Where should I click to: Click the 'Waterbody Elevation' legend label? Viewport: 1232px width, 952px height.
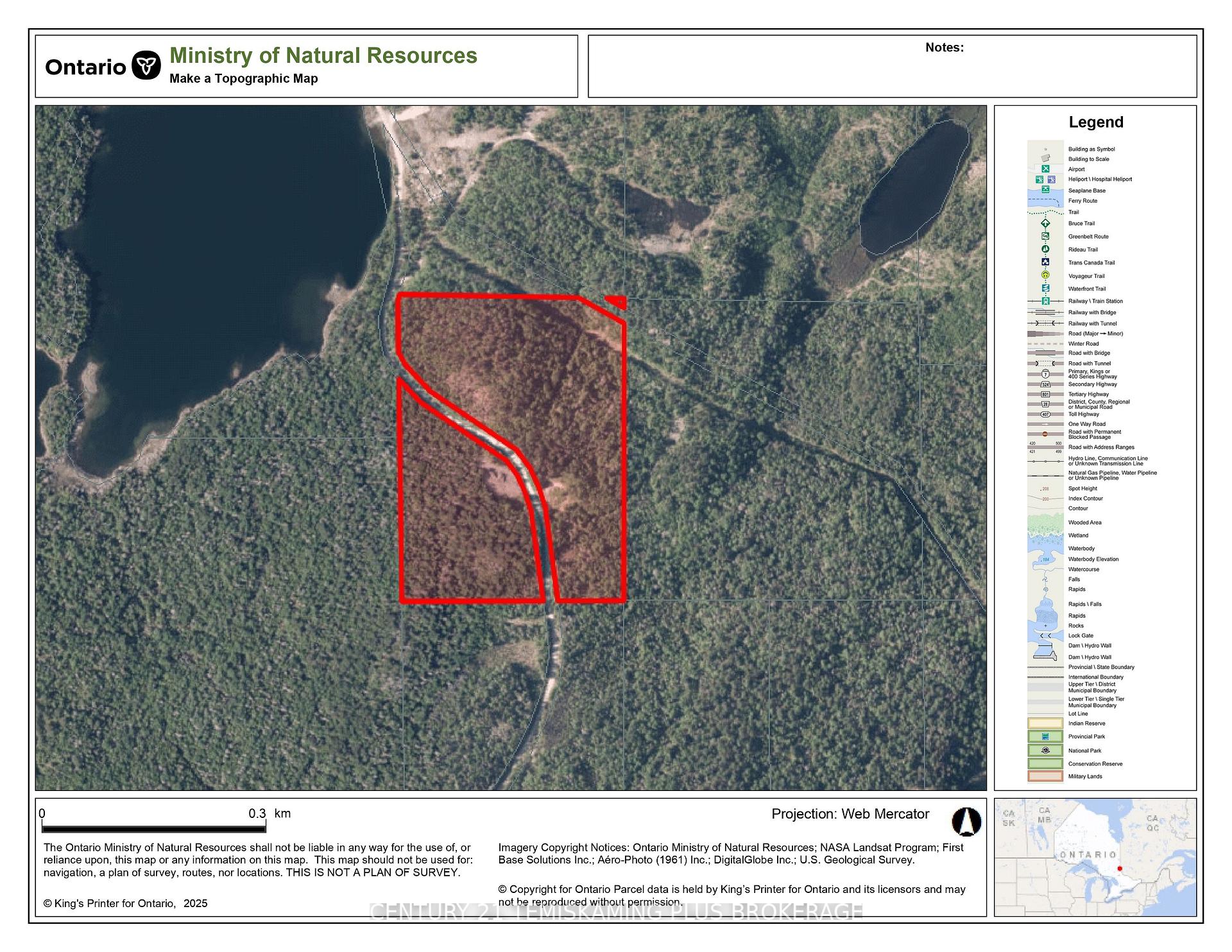click(1093, 559)
